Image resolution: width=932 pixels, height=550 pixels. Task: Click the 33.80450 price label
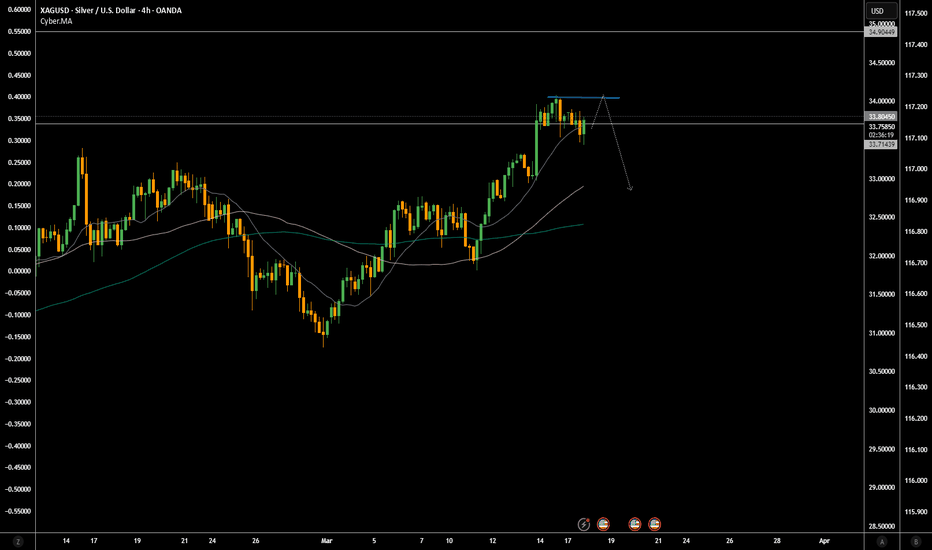coord(881,117)
